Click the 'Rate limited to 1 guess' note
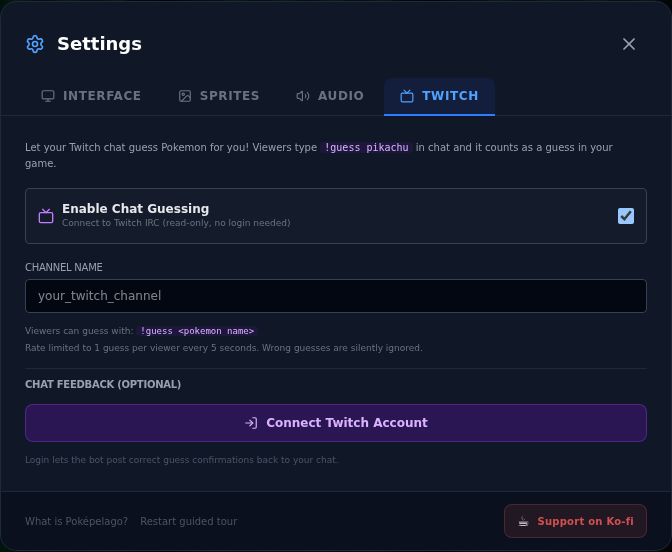Viewport: 672px width, 552px height. tap(224, 348)
